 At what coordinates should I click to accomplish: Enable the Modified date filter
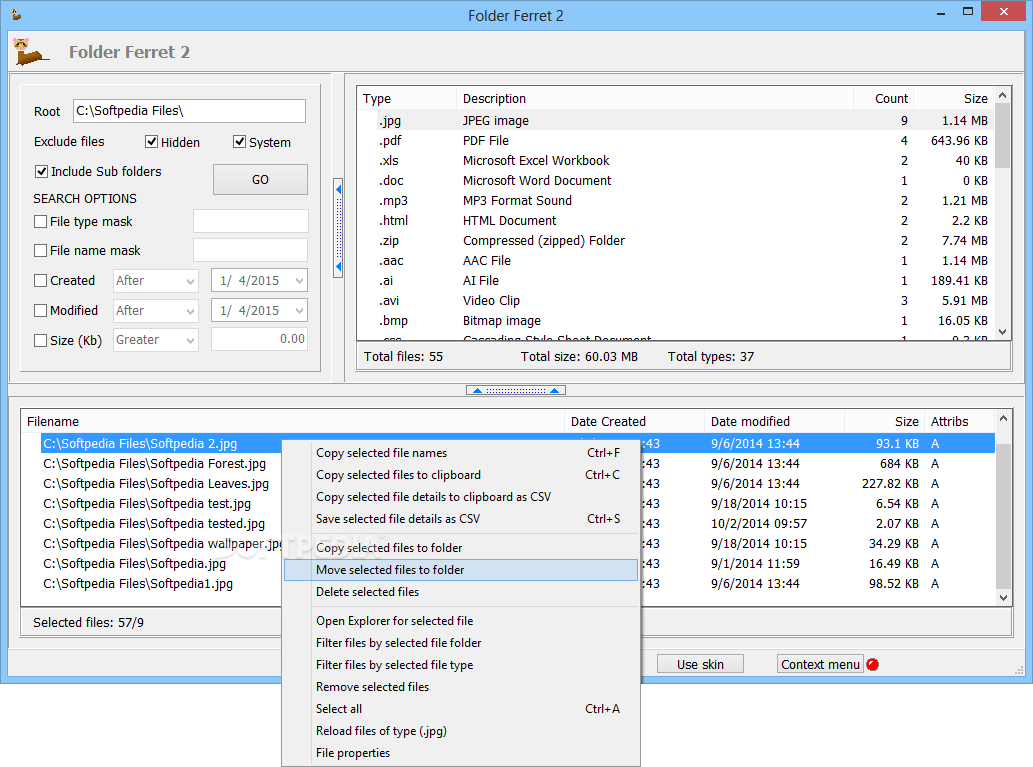[40, 310]
